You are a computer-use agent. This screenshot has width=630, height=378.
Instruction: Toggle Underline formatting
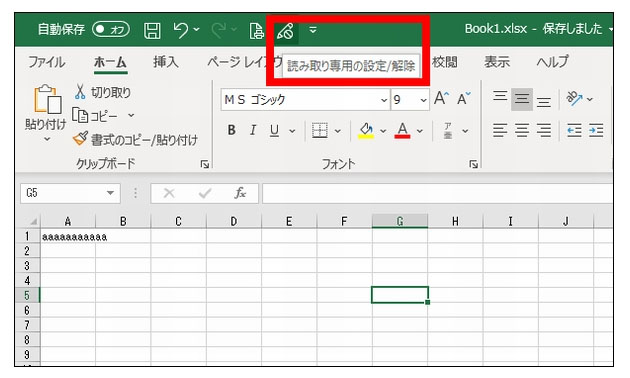(274, 130)
